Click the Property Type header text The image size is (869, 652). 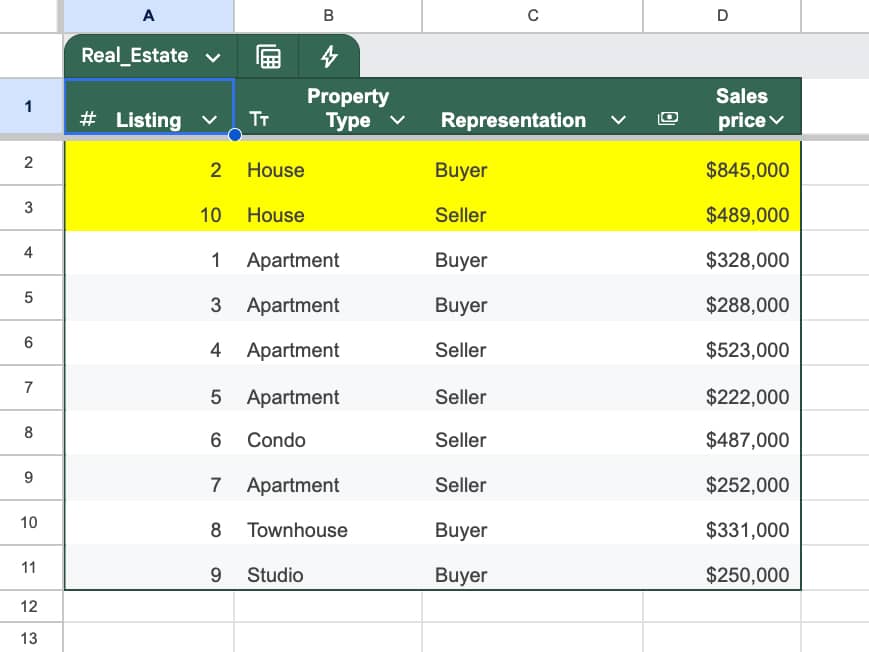(348, 108)
